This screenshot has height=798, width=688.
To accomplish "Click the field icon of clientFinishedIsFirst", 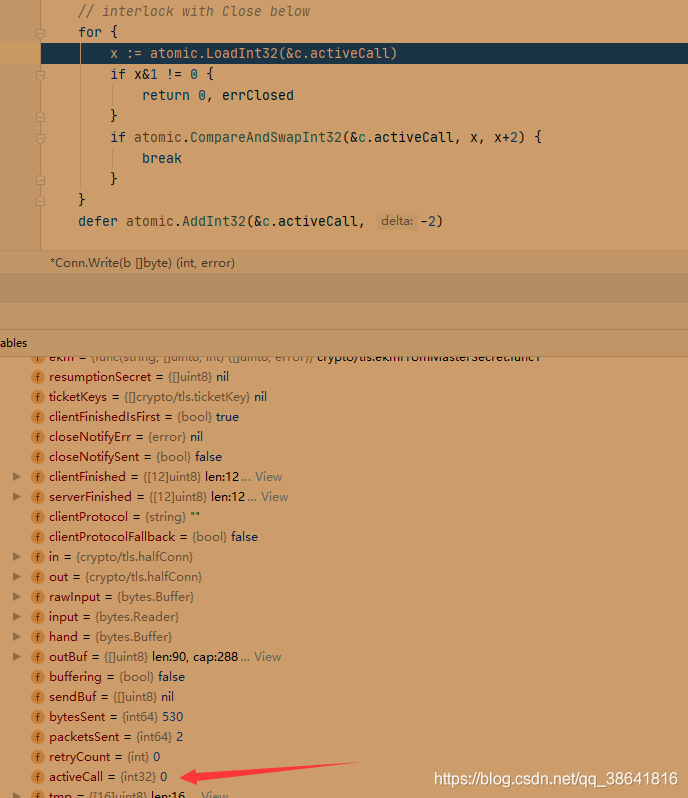I will tap(38, 417).
